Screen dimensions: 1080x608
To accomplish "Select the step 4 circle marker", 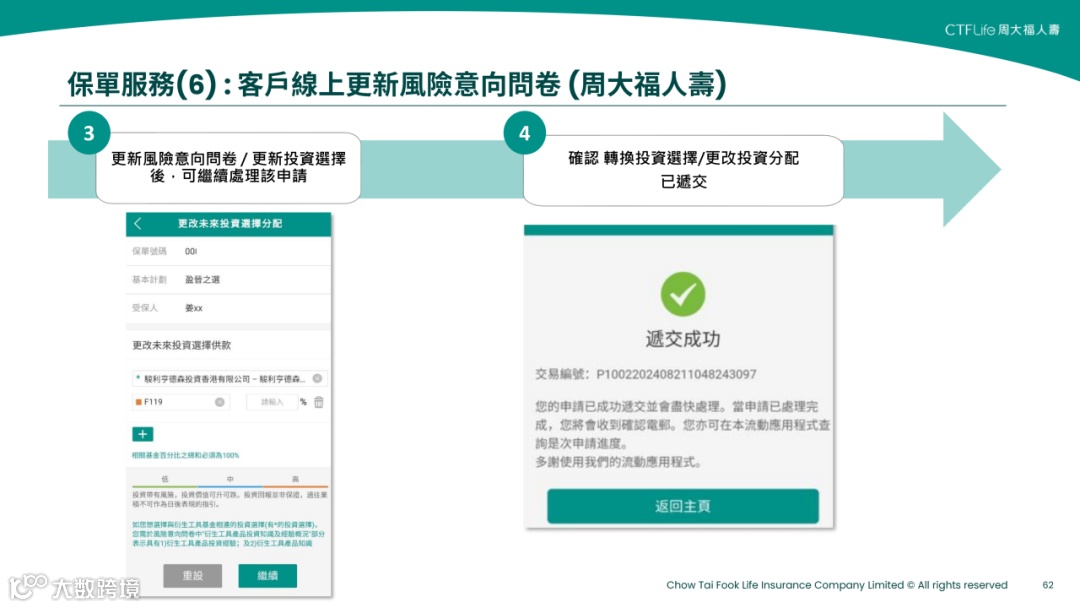I will click(523, 134).
